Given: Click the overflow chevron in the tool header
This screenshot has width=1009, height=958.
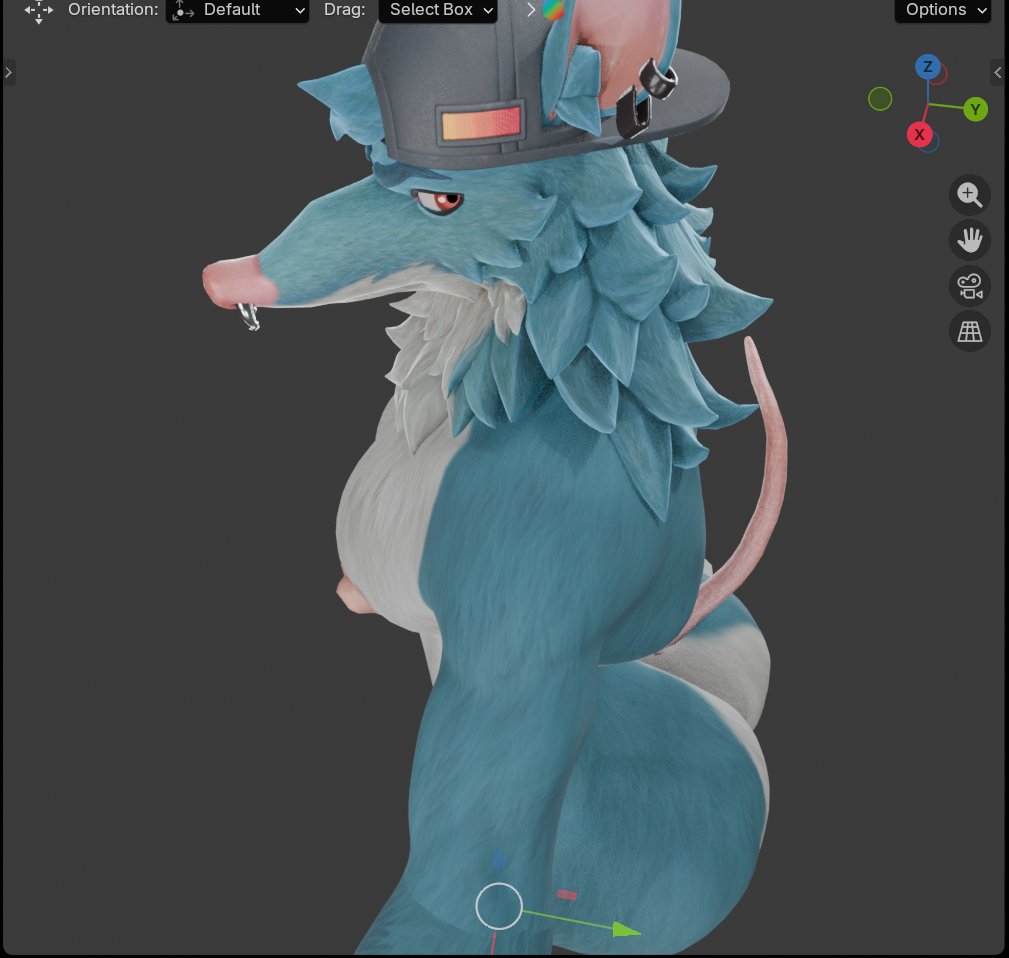Looking at the screenshot, I should point(530,10).
